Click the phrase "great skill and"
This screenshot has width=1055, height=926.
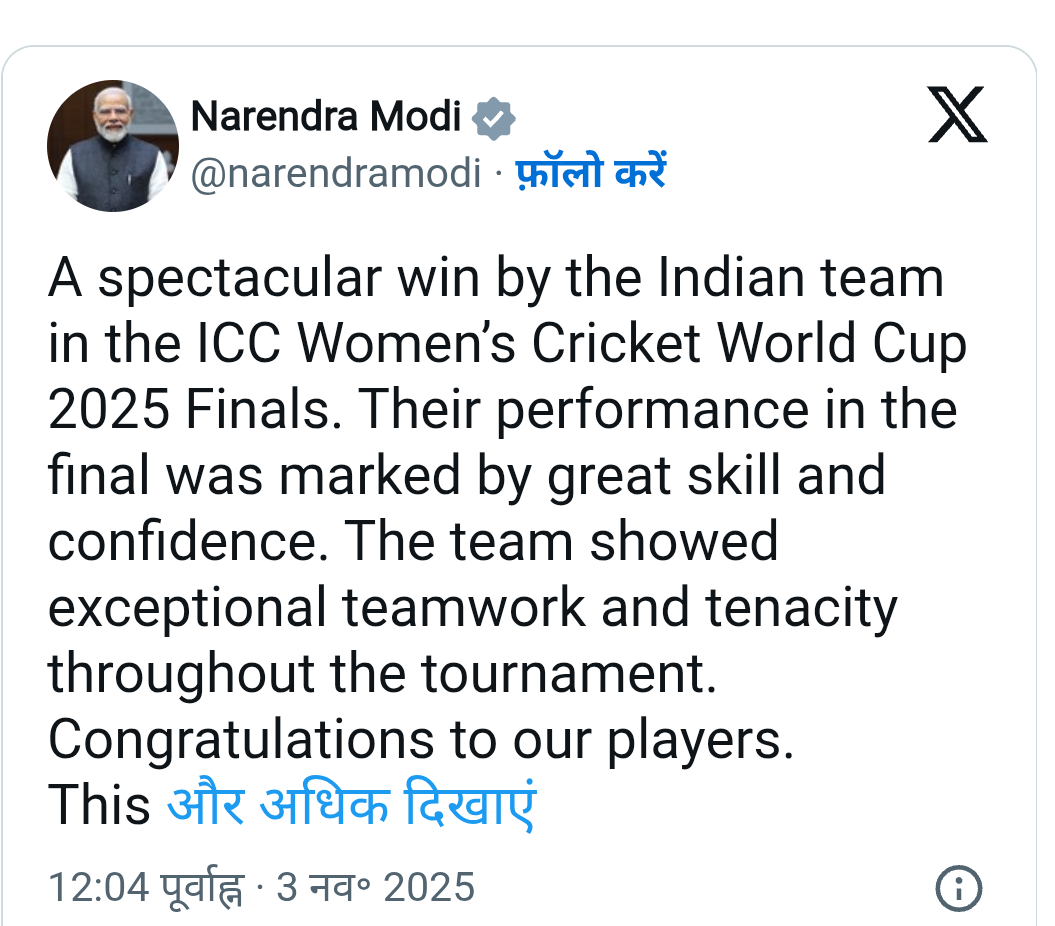tap(716, 476)
